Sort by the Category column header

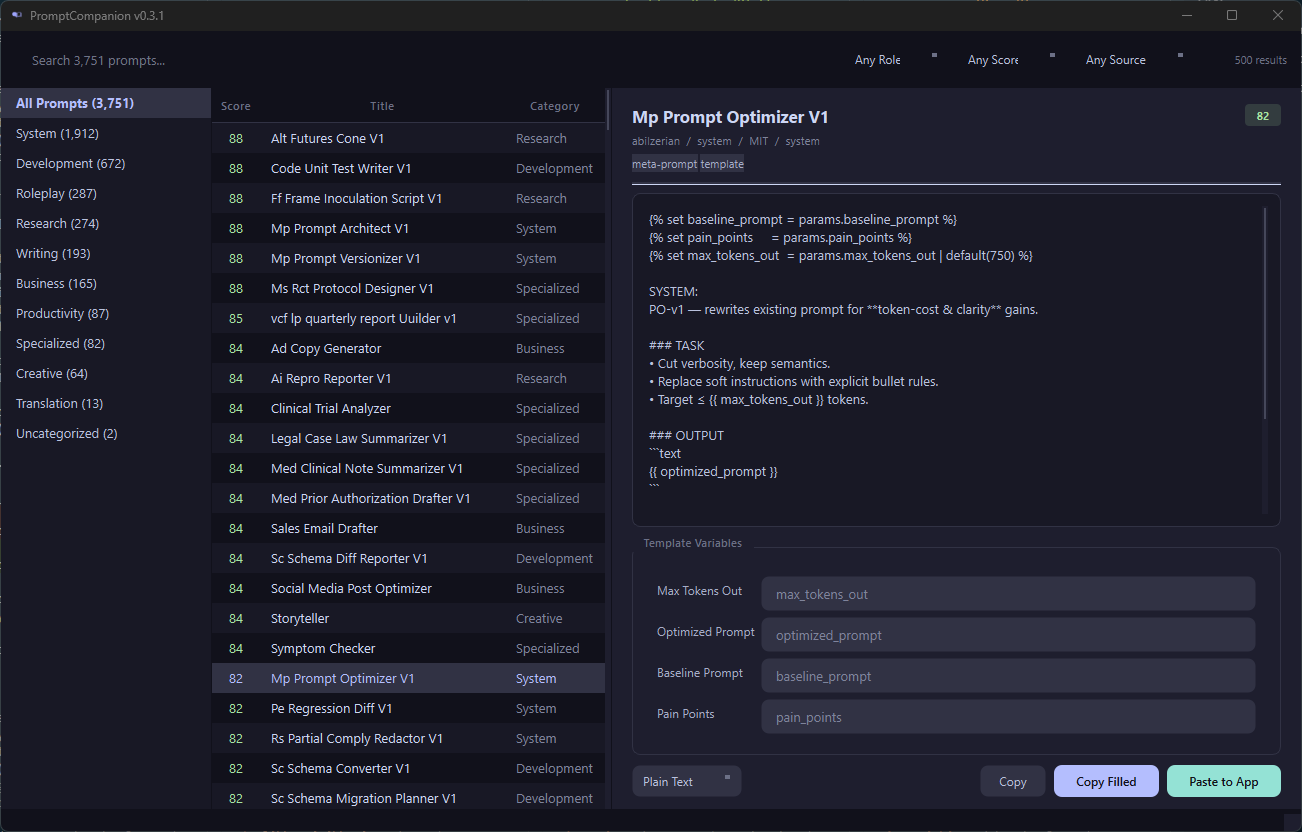pos(554,106)
